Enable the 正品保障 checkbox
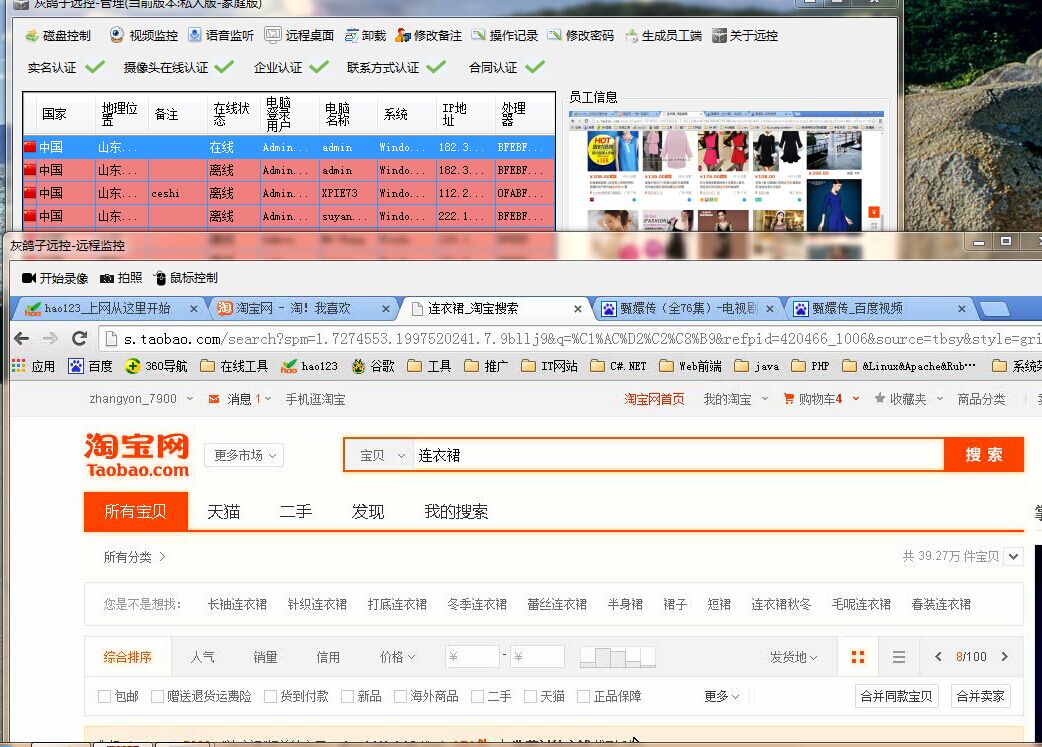The image size is (1042, 747). [583, 696]
